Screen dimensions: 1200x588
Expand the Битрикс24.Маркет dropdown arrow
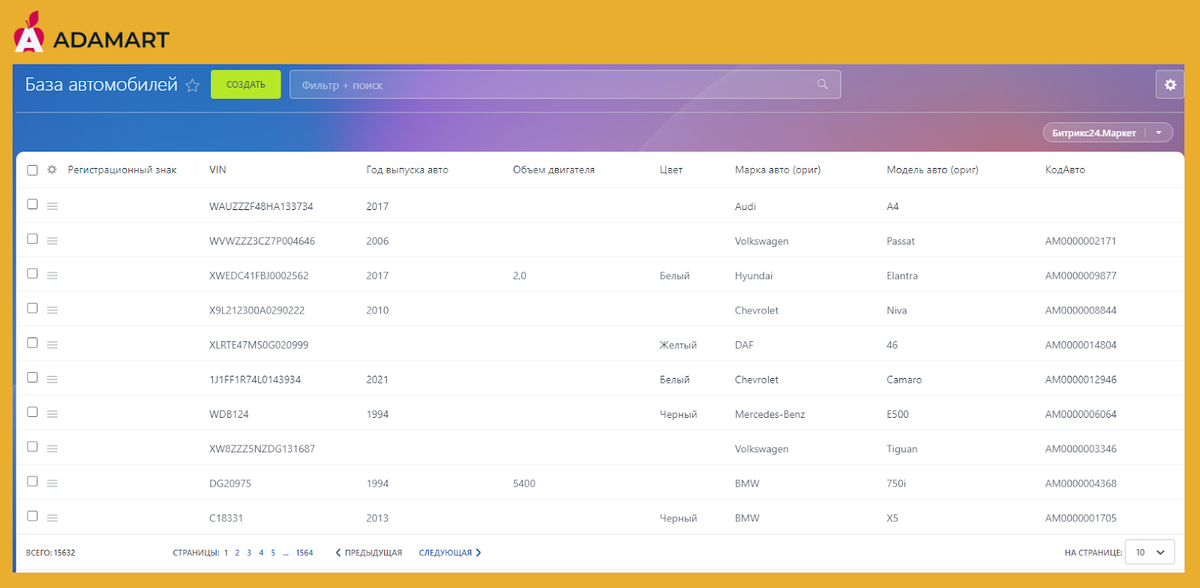(x=1159, y=133)
